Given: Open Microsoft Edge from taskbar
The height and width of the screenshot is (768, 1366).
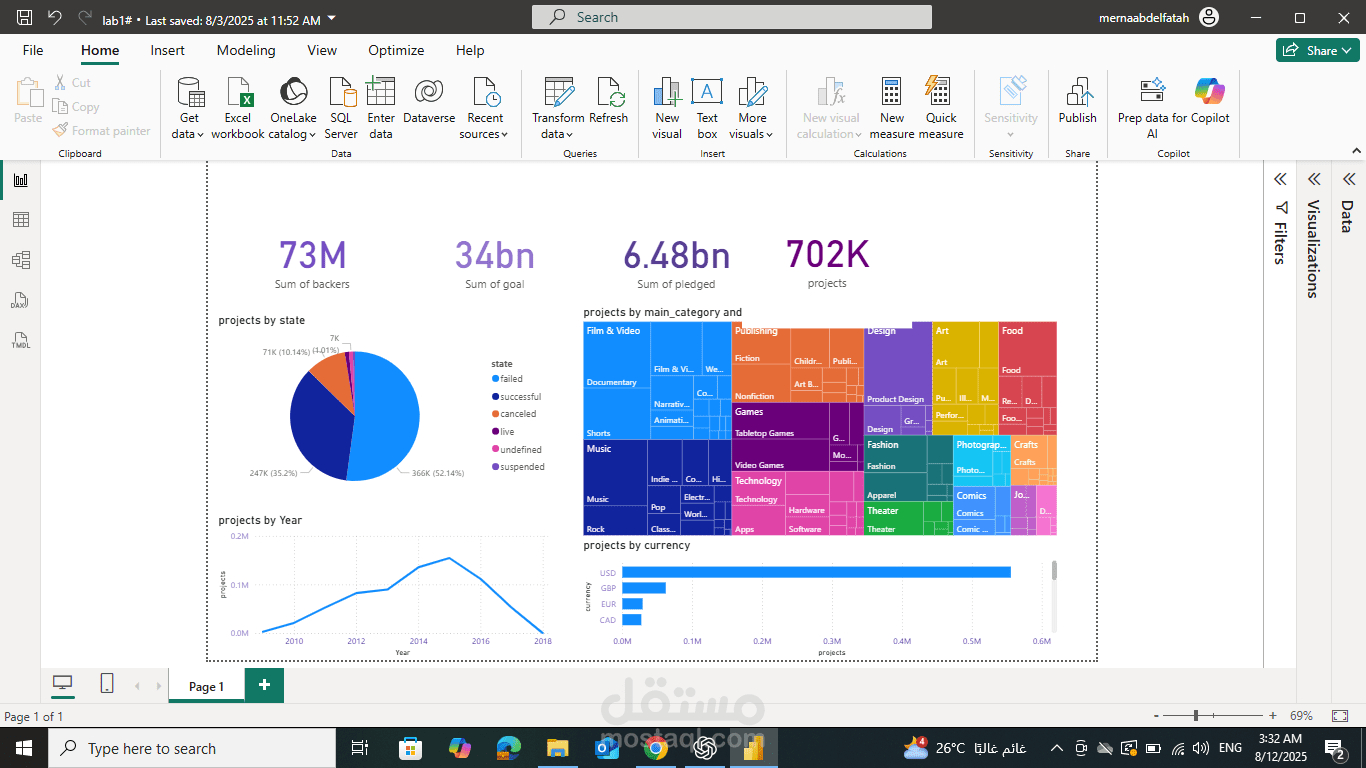Looking at the screenshot, I should click(x=509, y=748).
